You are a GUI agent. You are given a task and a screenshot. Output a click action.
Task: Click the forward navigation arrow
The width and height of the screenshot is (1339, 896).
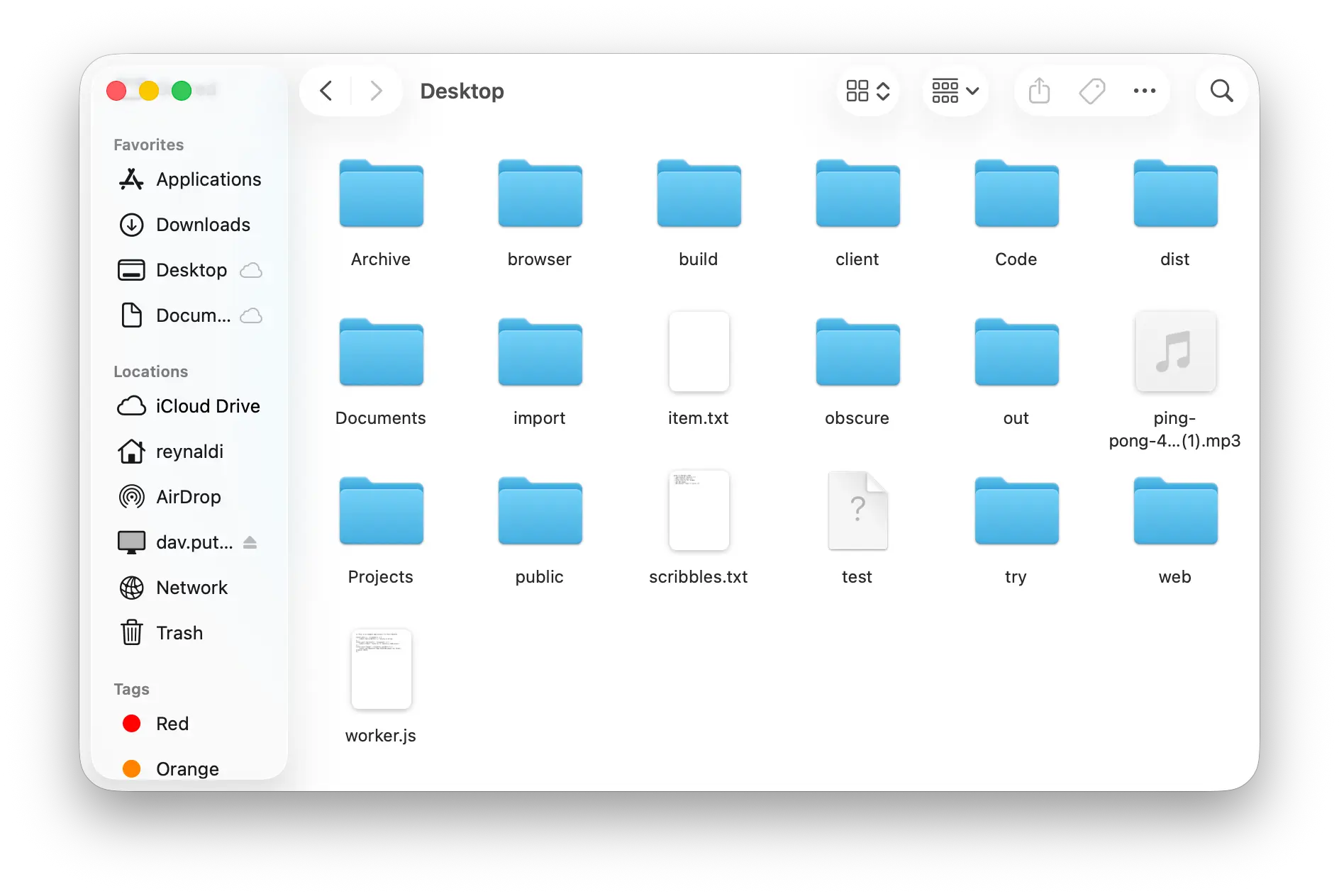[x=375, y=91]
